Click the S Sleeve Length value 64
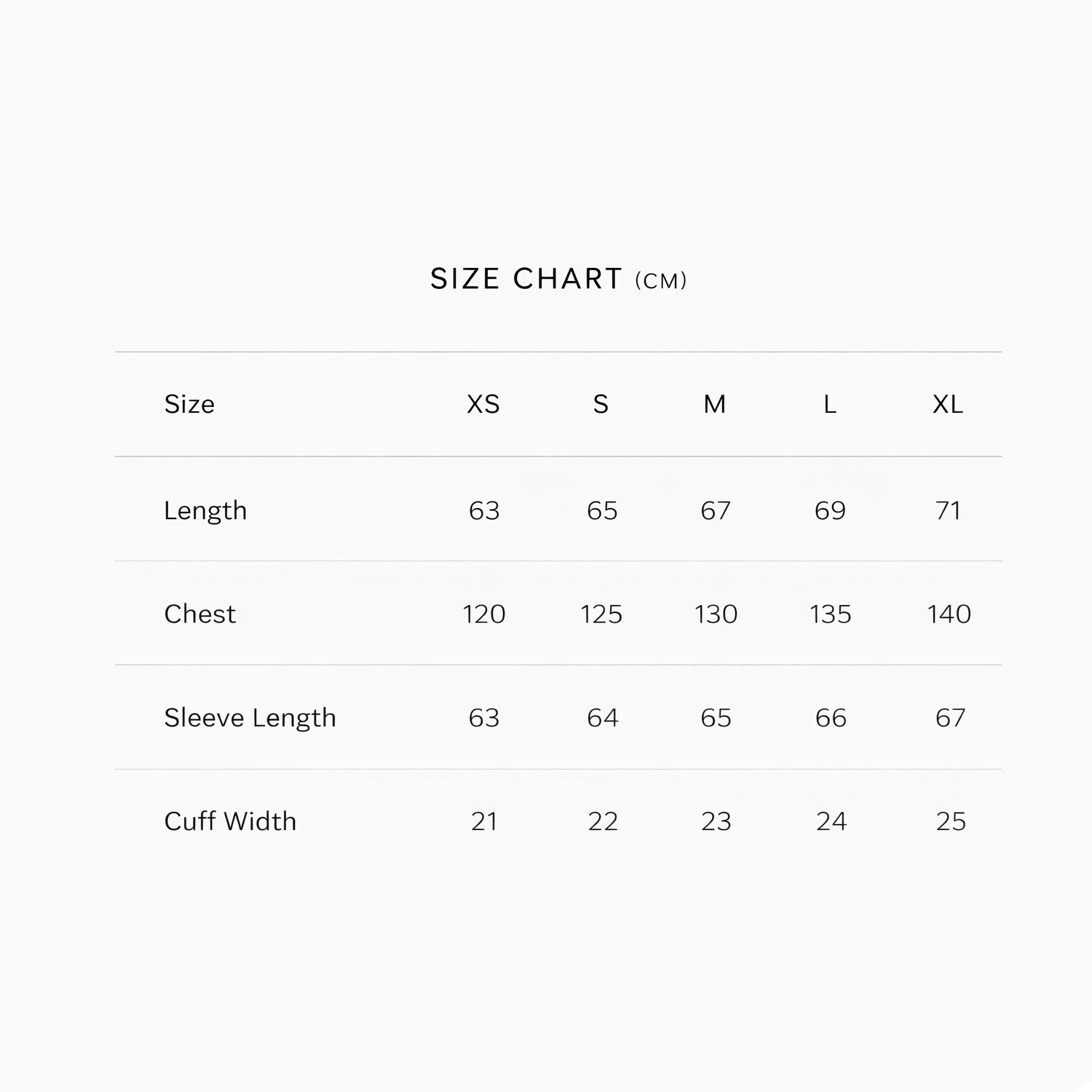This screenshot has height=1092, width=1092. pos(603,718)
